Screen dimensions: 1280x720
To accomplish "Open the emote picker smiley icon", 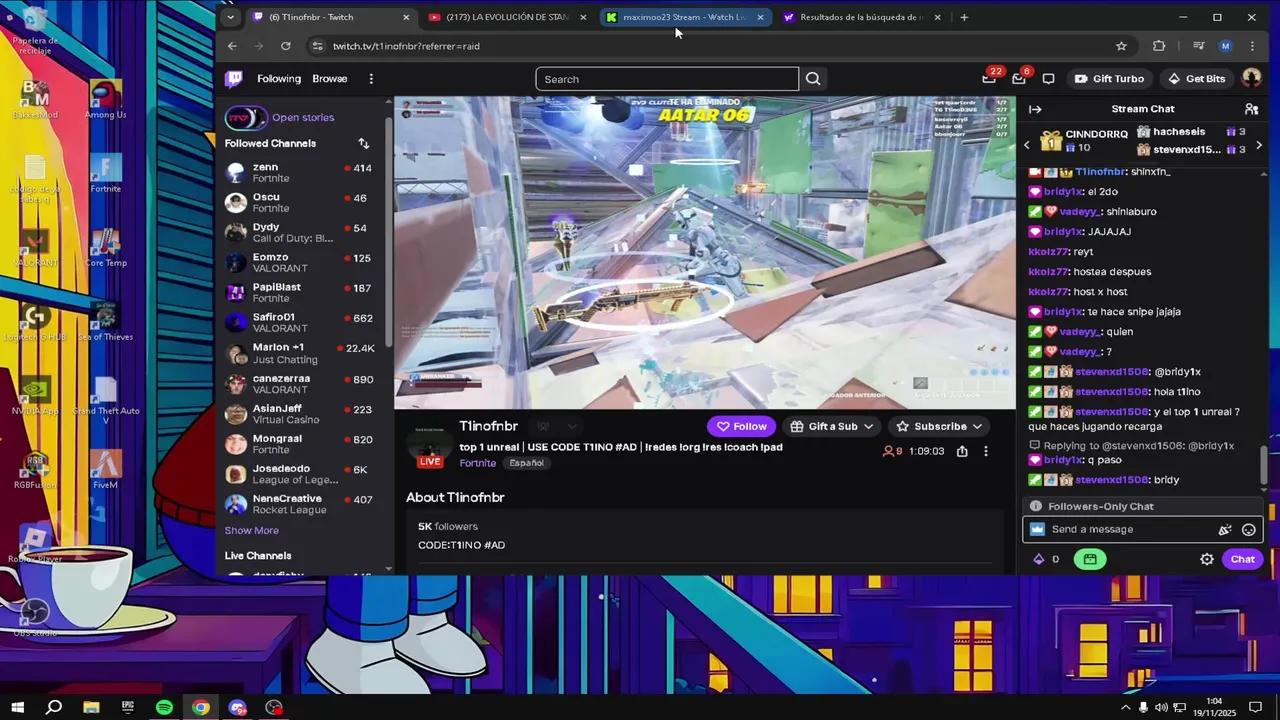I will [x=1248, y=530].
